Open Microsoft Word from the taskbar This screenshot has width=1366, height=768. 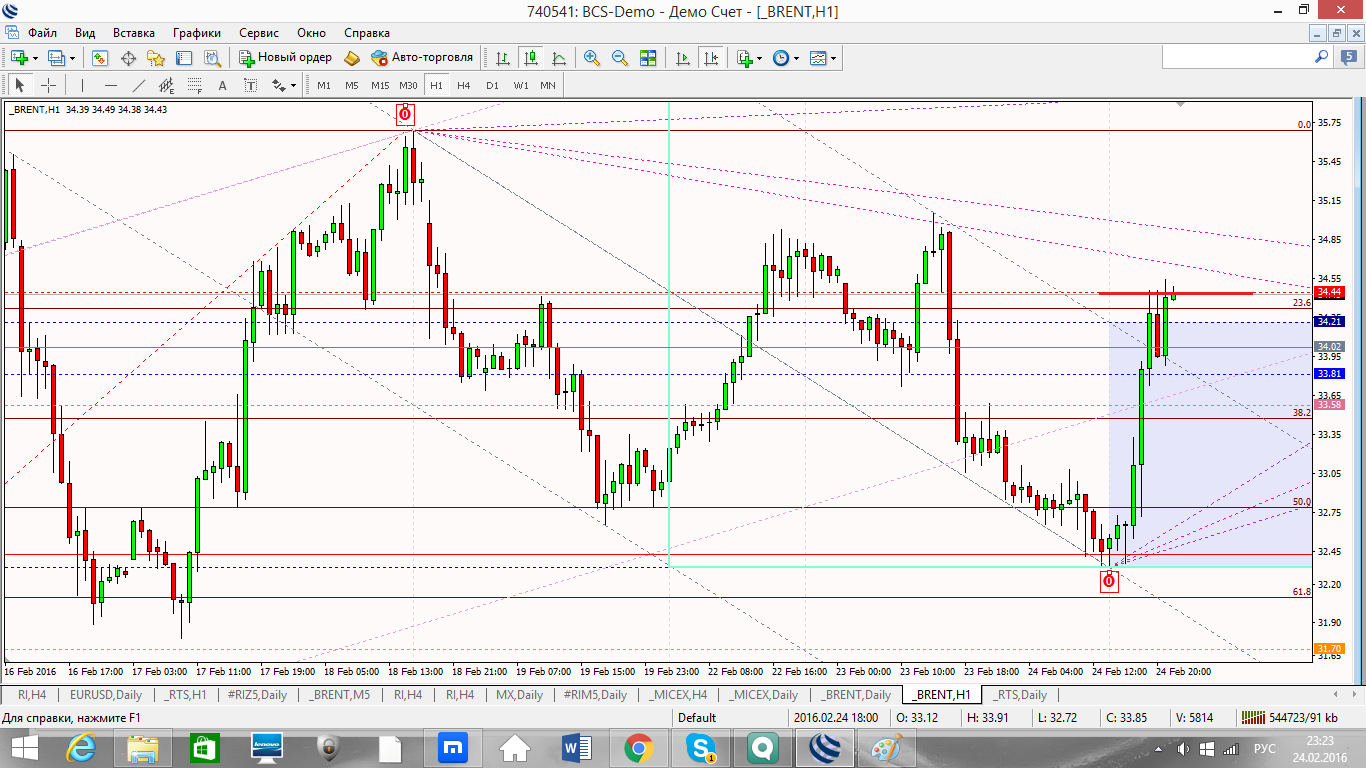pos(578,747)
